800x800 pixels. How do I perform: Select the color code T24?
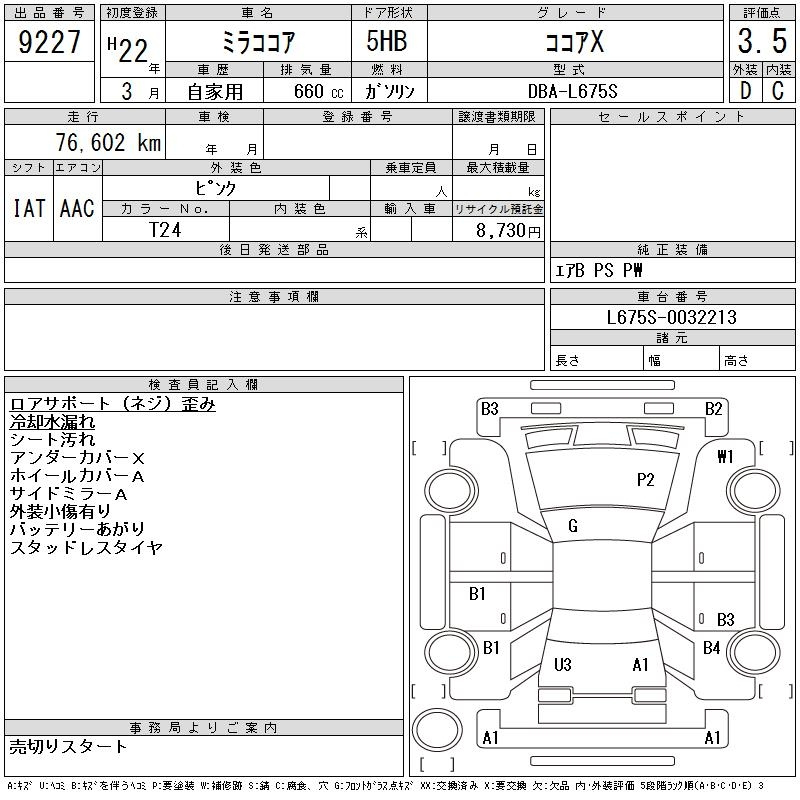point(165,230)
